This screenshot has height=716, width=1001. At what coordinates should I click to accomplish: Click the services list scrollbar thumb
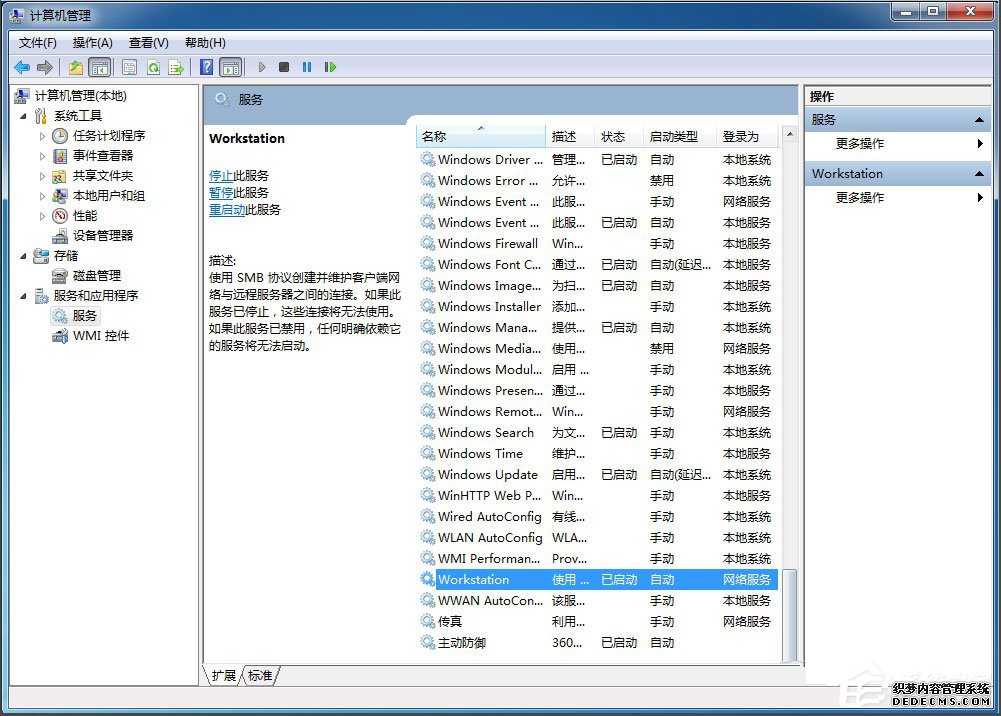(790, 615)
